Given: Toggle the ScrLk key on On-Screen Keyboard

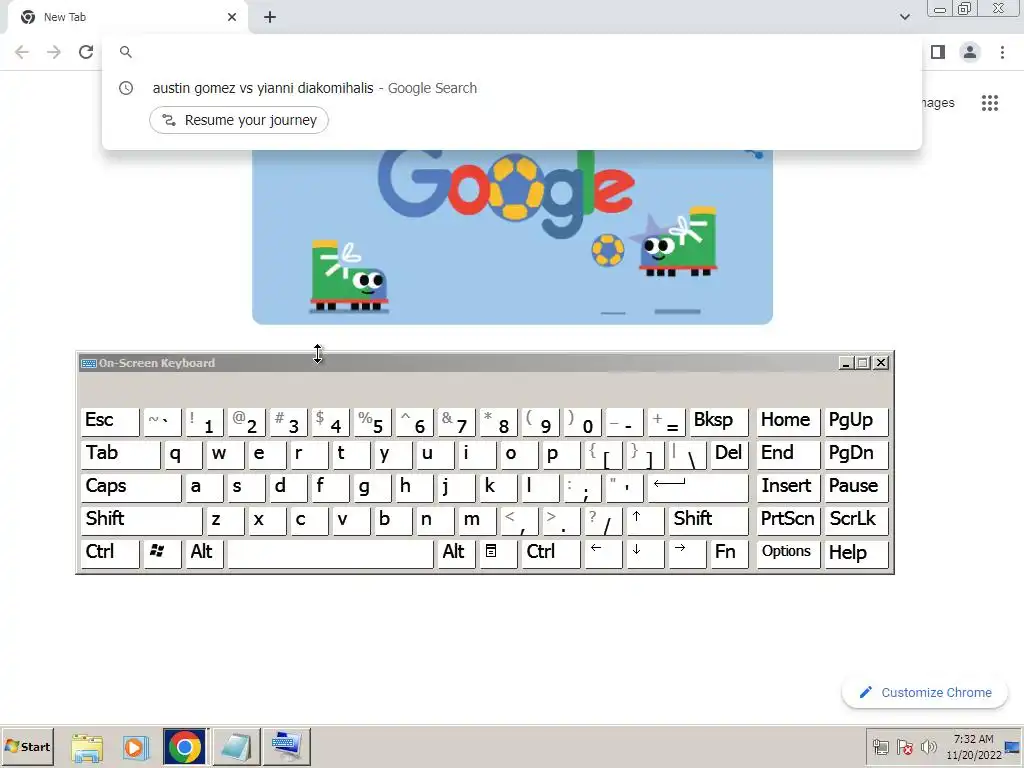Looking at the screenshot, I should coord(856,520).
